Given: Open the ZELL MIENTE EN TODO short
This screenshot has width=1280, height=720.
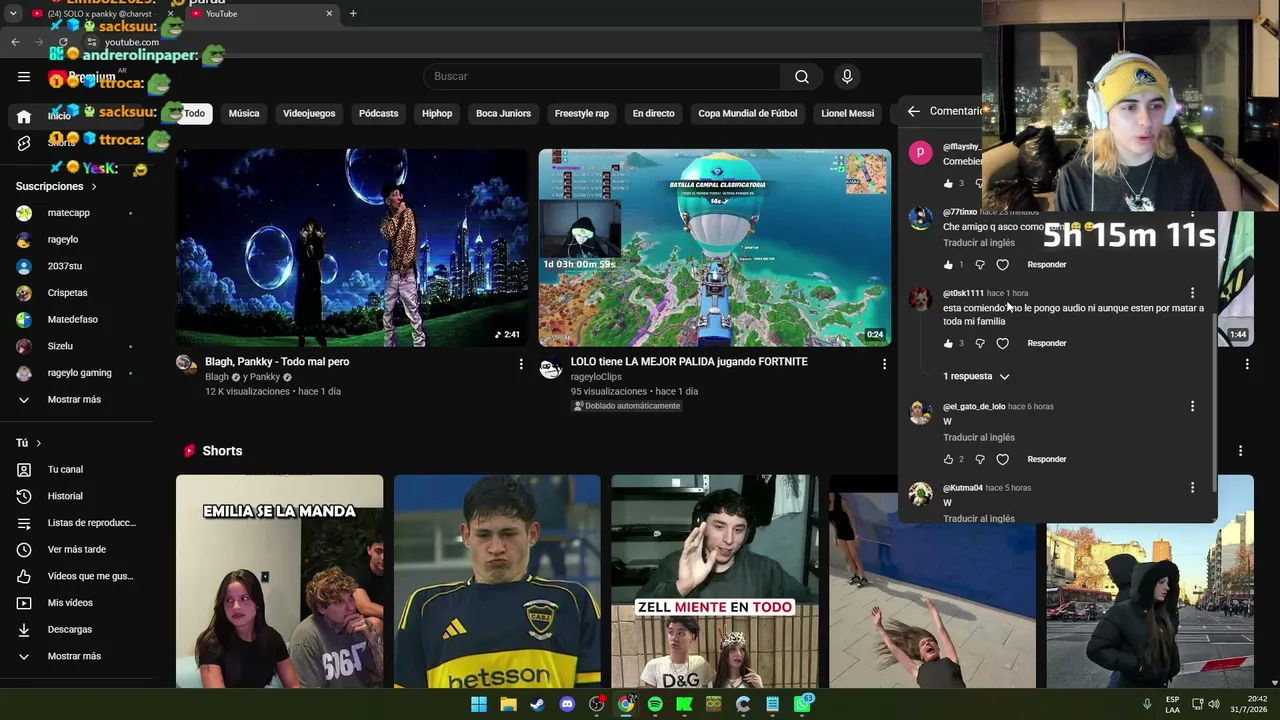Looking at the screenshot, I should point(715,582).
